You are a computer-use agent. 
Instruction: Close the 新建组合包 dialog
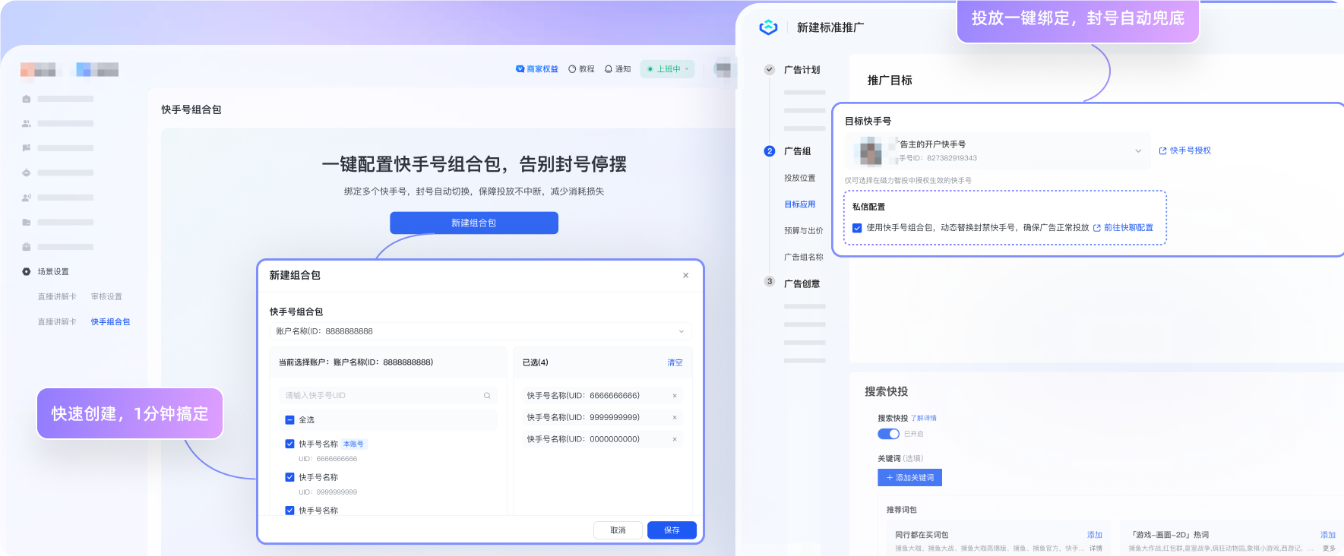[685, 275]
